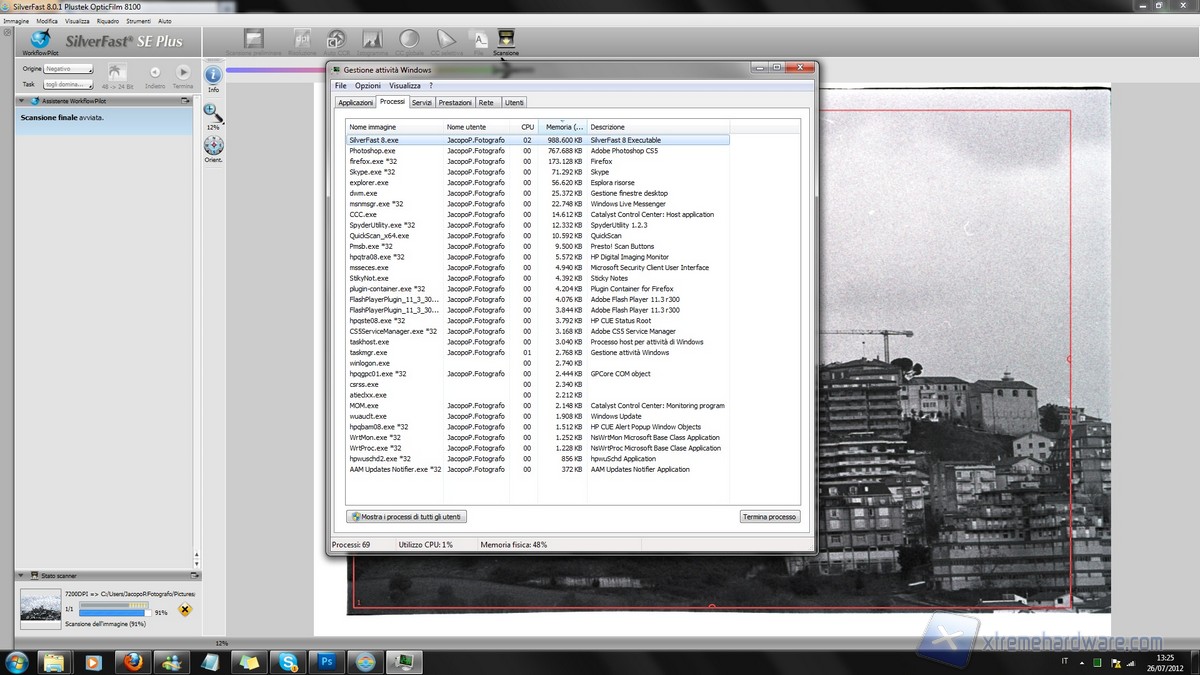Switch to the Servizi tab
Image resolution: width=1200 pixels, height=675 pixels.
click(x=422, y=102)
